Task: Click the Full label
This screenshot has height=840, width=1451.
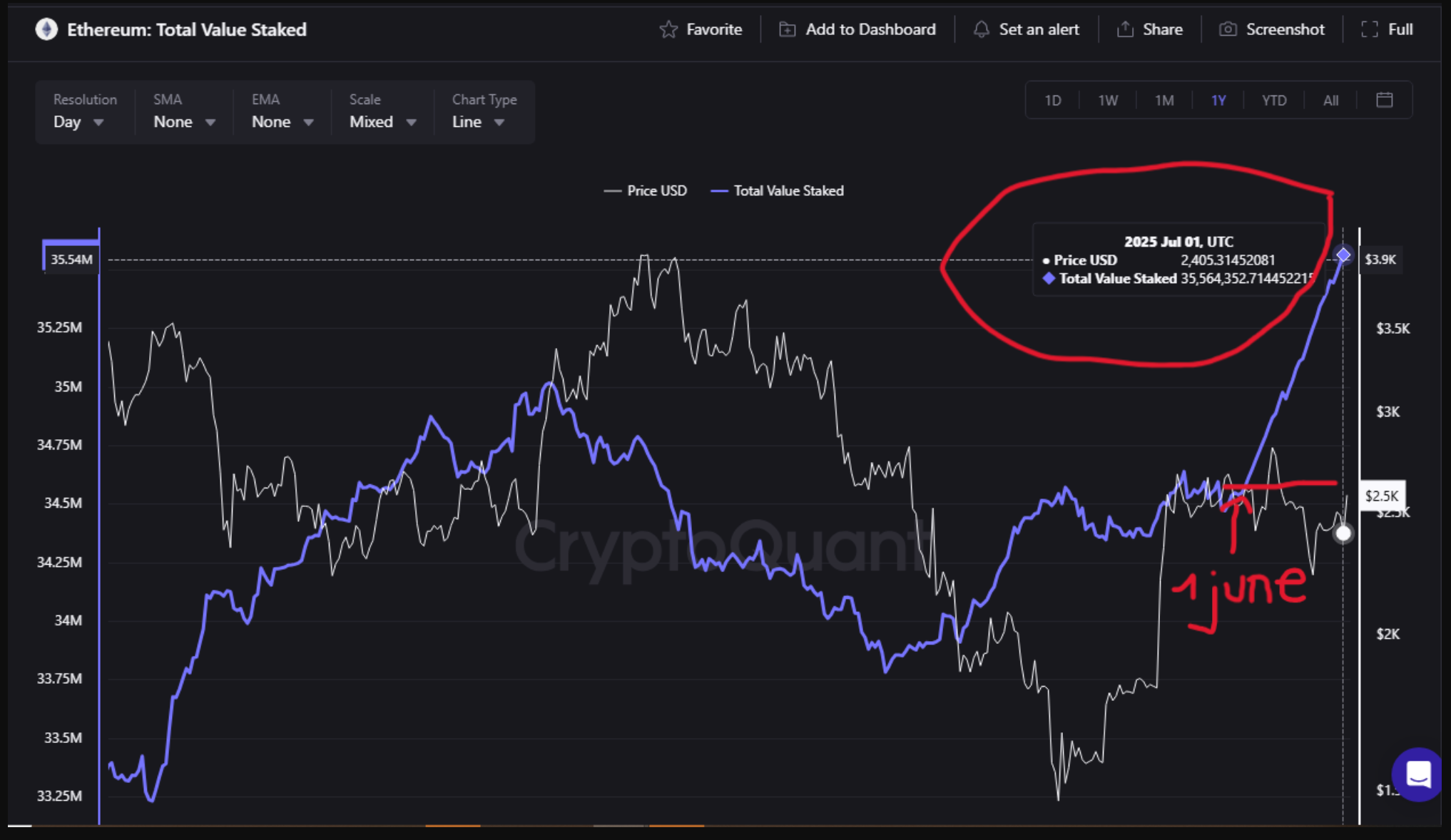Action: coord(1400,29)
